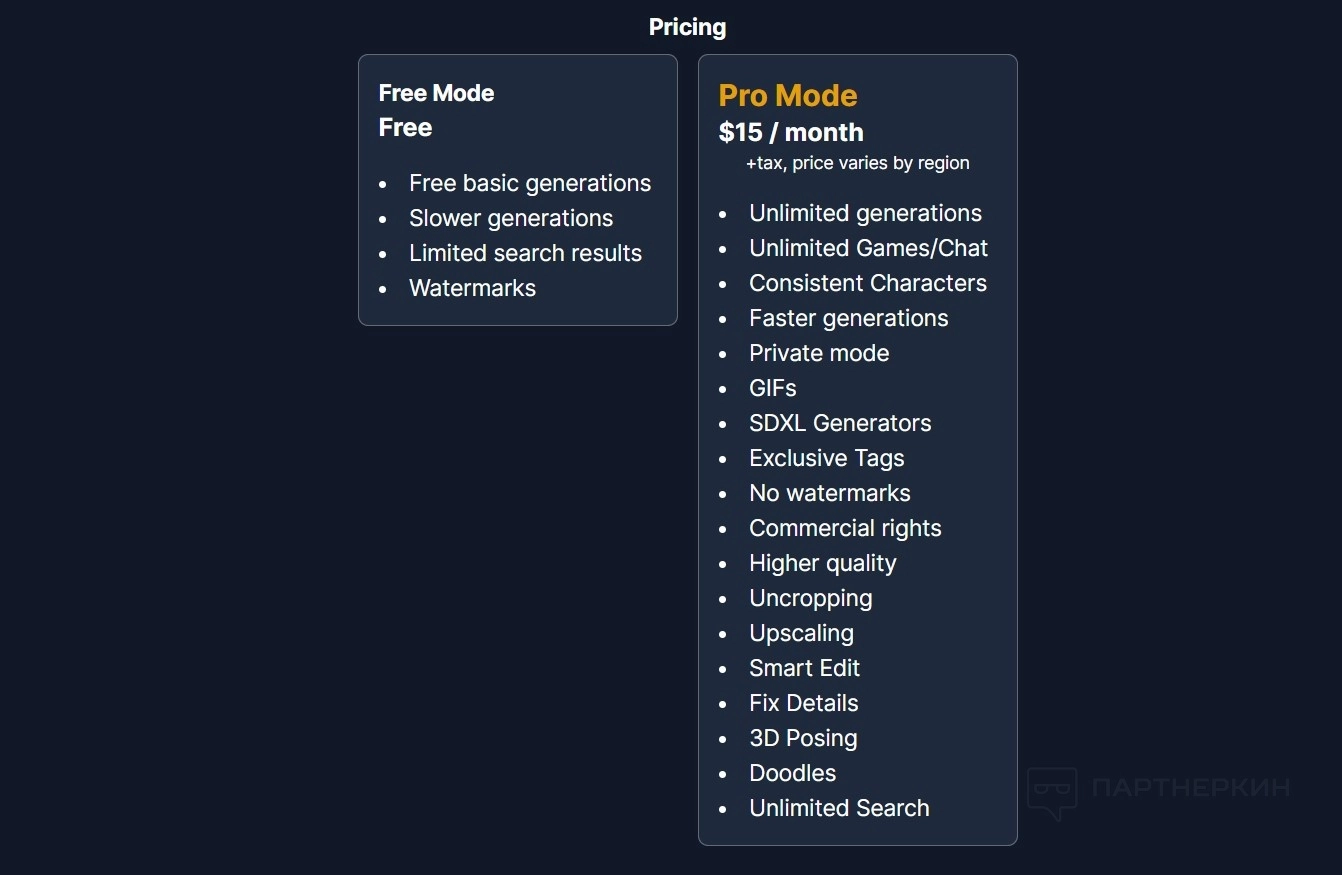Click the Partnerkin watermark logo icon

point(1052,792)
